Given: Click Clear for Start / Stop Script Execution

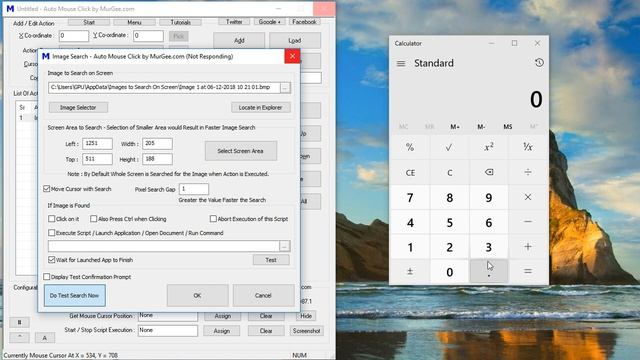Looking at the screenshot, I should 266,331.
